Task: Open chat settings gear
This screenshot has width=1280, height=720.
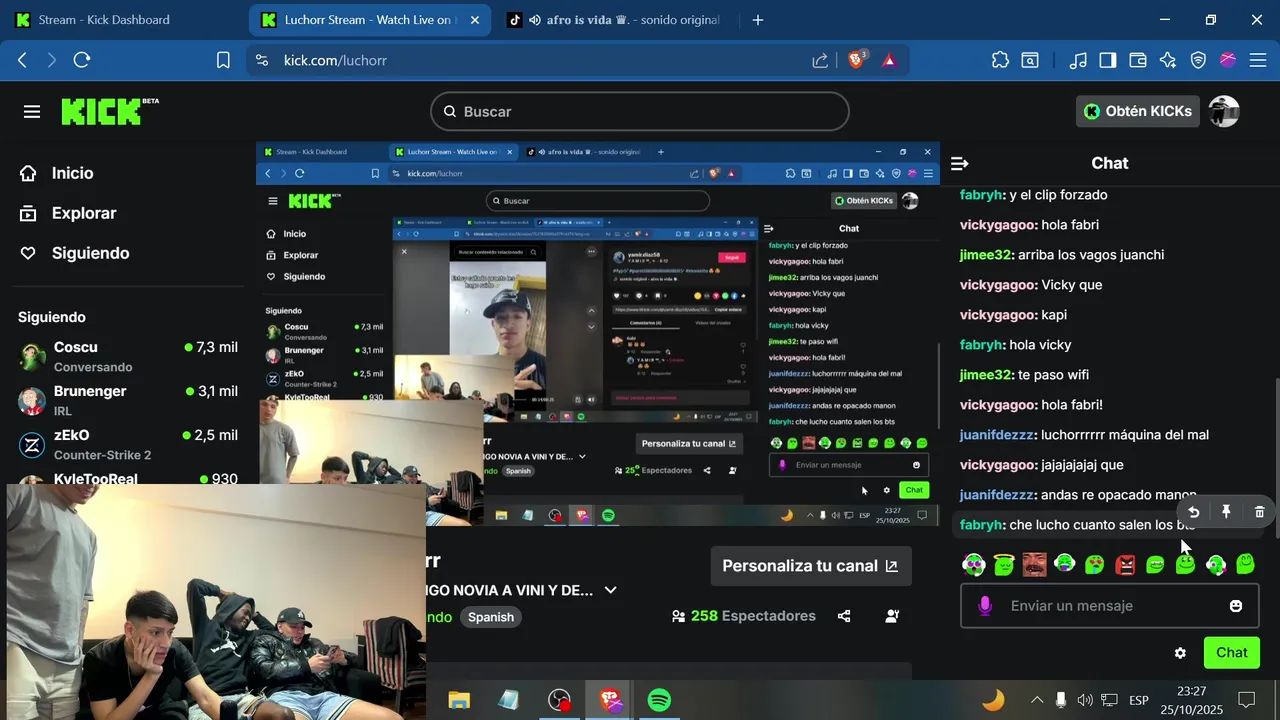Action: click(1180, 653)
